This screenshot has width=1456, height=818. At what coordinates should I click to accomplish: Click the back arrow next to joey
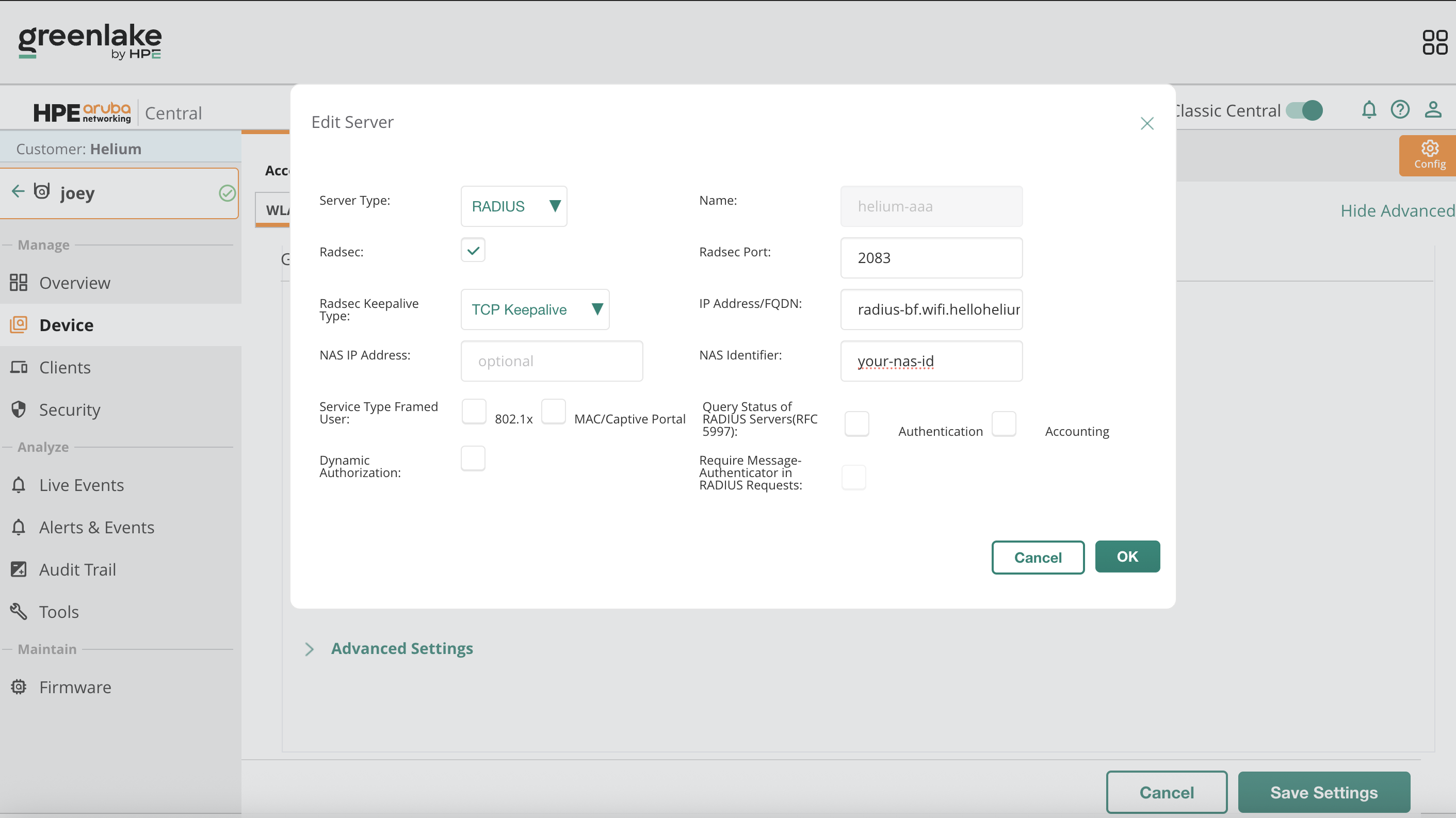point(18,191)
